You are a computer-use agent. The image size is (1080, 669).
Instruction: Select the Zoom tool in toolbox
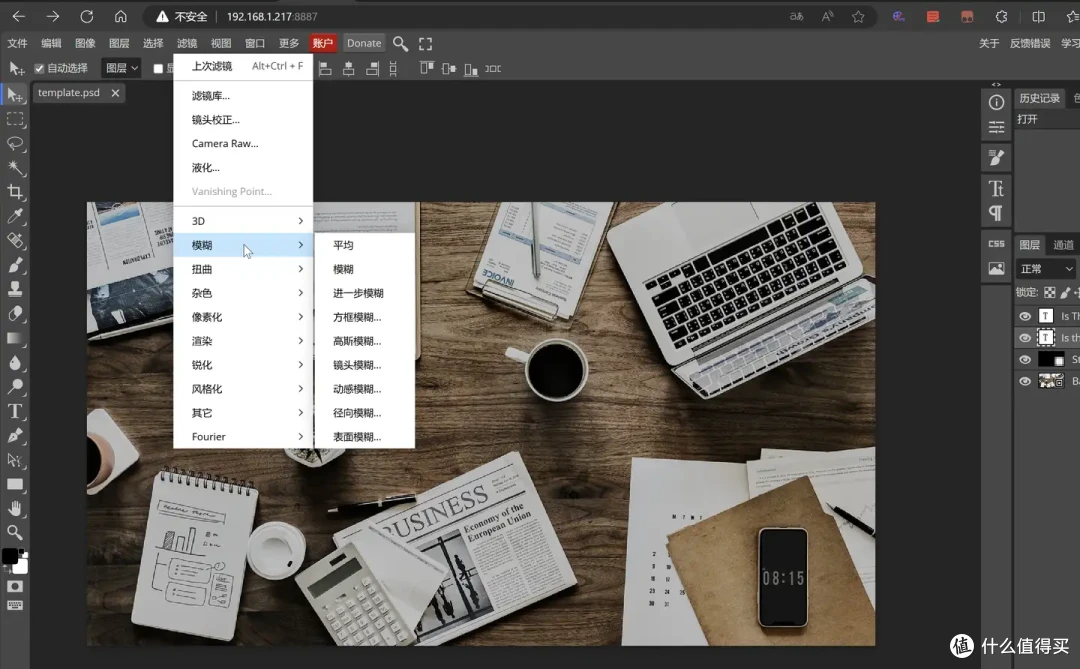[x=15, y=533]
